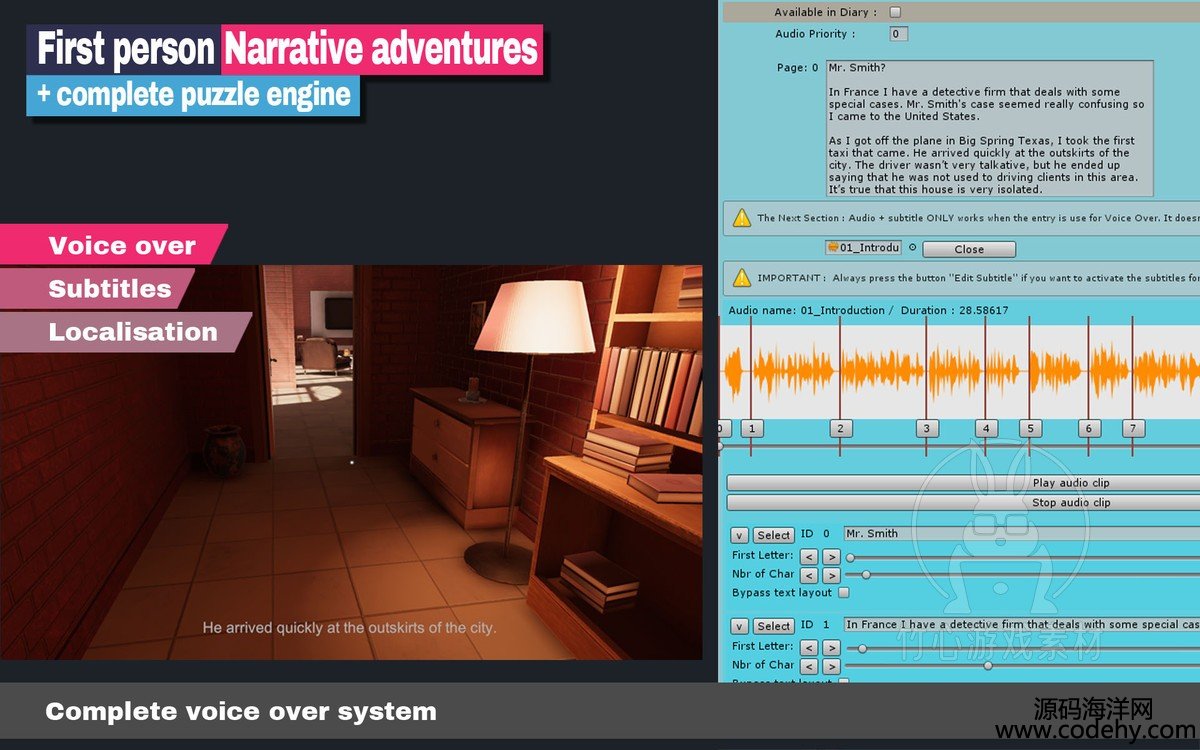Click the Audio Priority value field

tap(898, 34)
